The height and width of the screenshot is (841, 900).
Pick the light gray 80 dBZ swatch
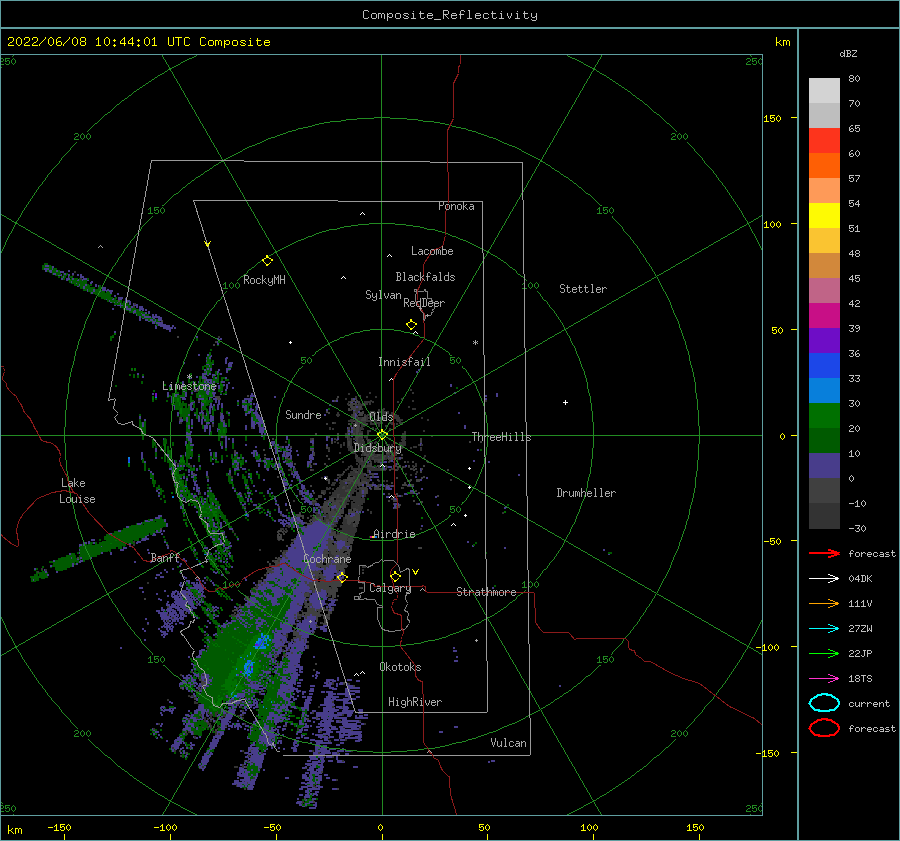point(824,91)
